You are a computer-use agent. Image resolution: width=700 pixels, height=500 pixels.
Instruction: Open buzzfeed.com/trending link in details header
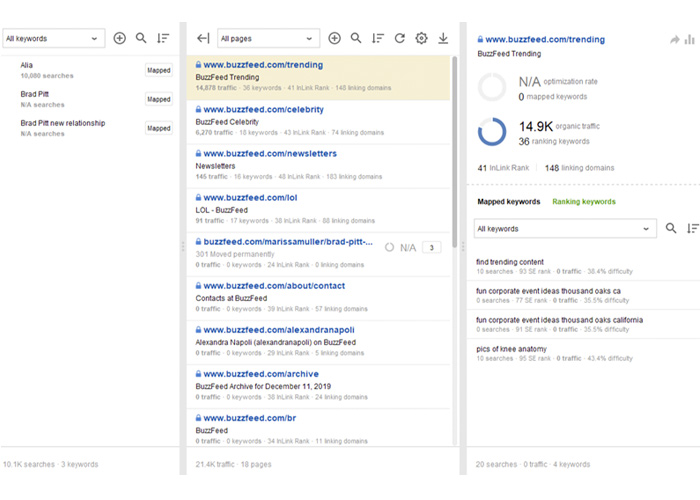[545, 40]
